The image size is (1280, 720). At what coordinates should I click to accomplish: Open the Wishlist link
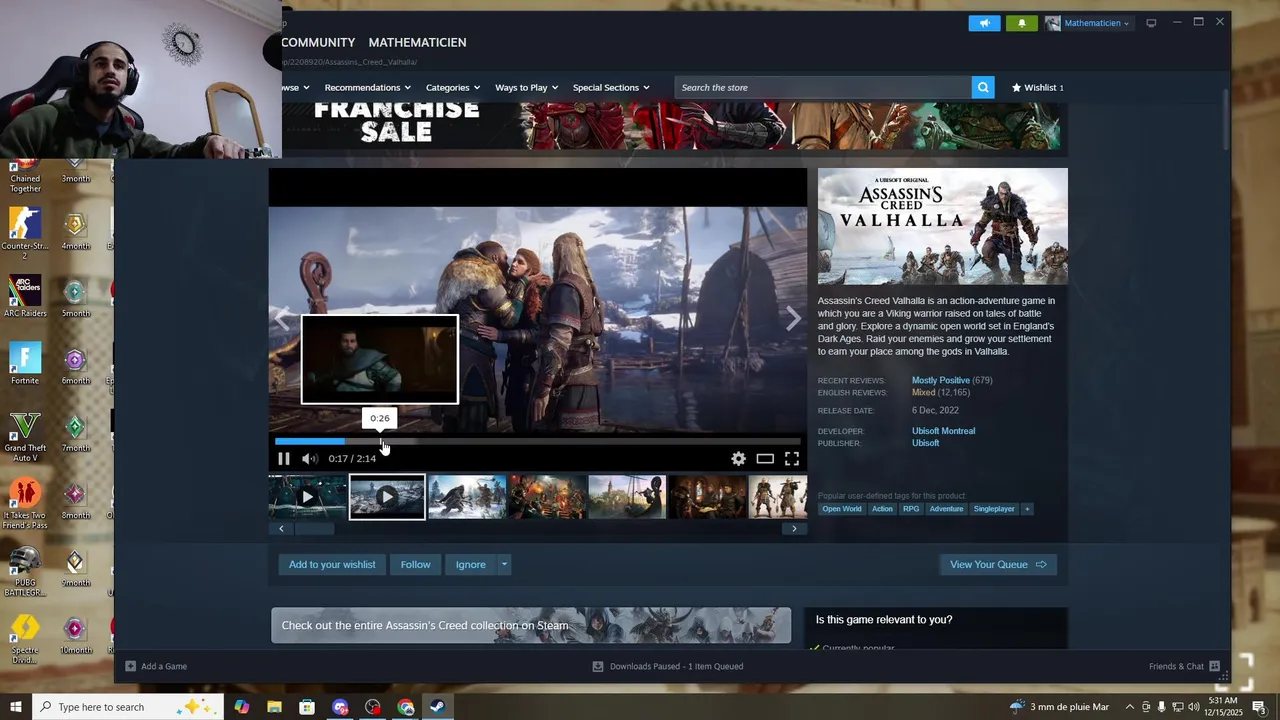[1038, 87]
